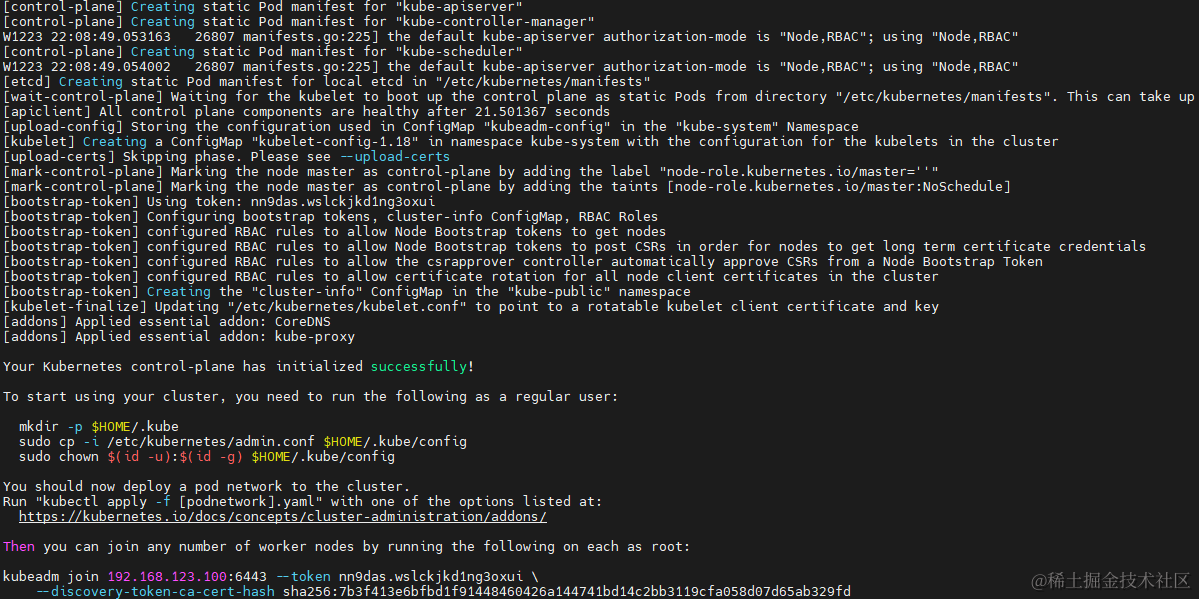
Task: Select the 'sudo cp -i /etc/kubernetes/admin.conf' line
Action: (242, 441)
